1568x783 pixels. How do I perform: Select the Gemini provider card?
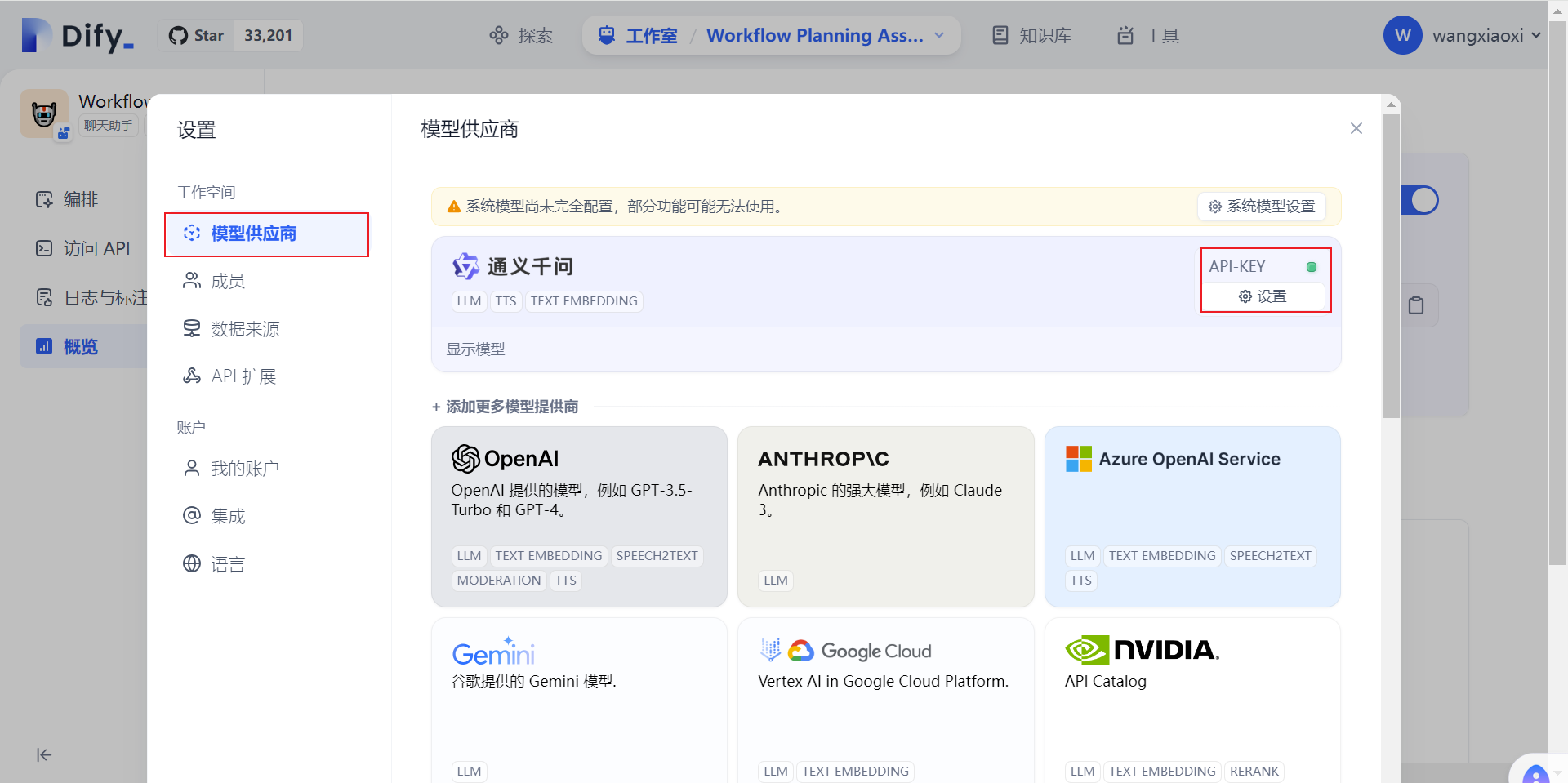point(579,701)
